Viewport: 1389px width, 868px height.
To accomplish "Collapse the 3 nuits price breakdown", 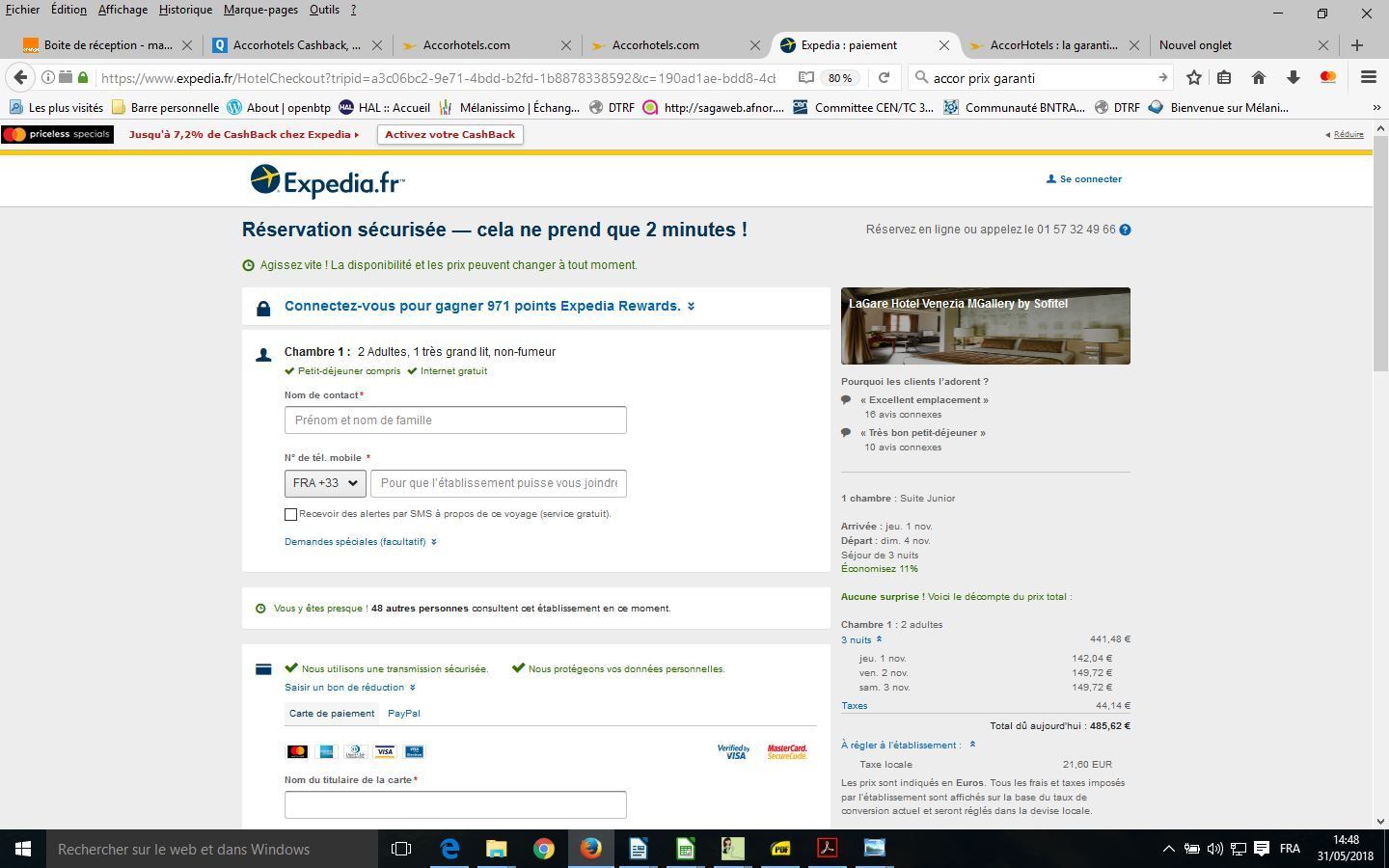I will 861,639.
